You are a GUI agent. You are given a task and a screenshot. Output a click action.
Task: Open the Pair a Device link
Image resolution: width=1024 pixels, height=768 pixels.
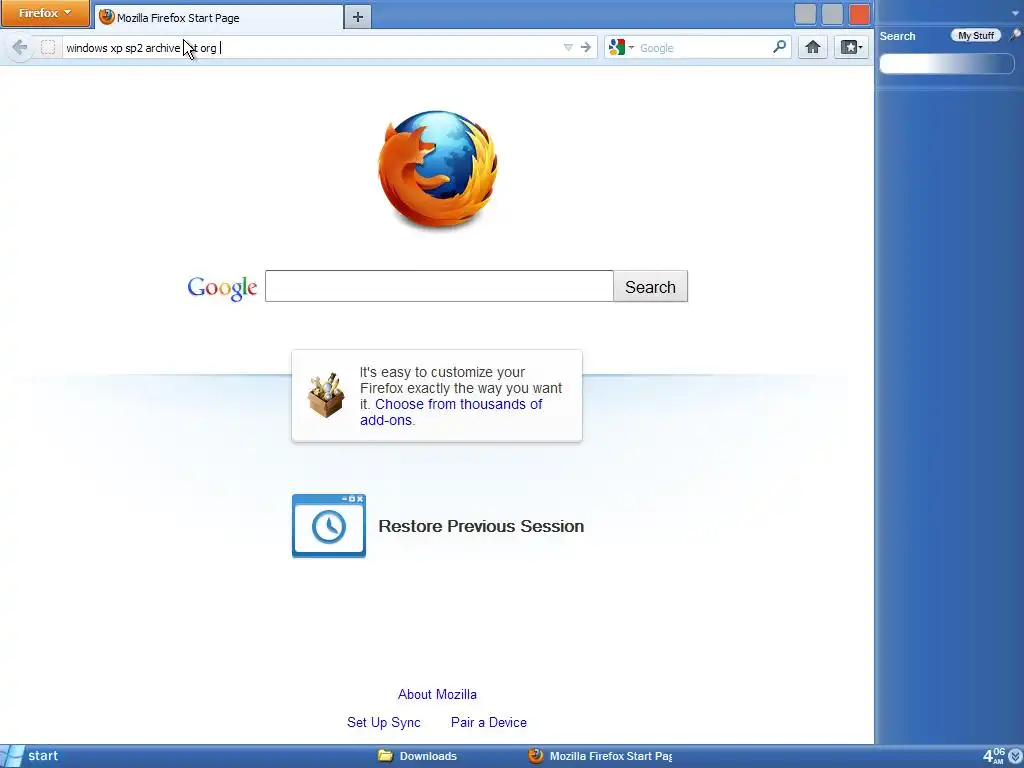pyautogui.click(x=489, y=722)
